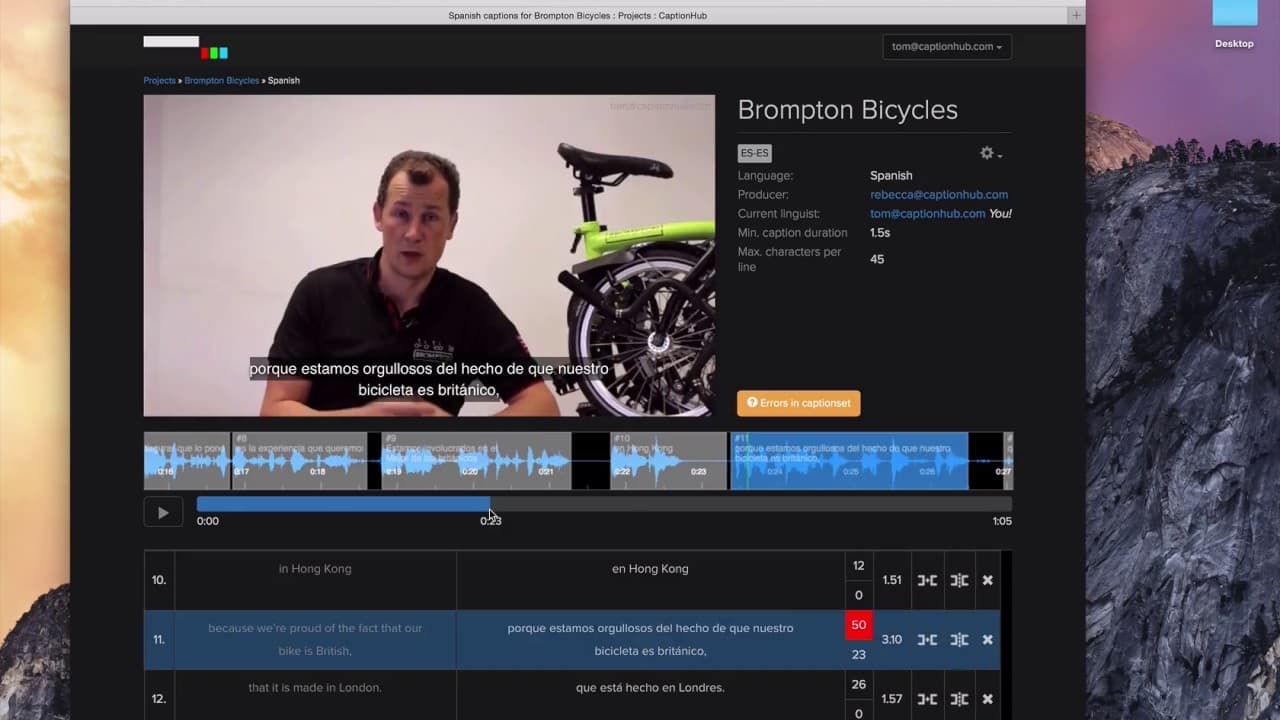1280x720 pixels.
Task: Play the video with the play button
Action: pyautogui.click(x=163, y=513)
